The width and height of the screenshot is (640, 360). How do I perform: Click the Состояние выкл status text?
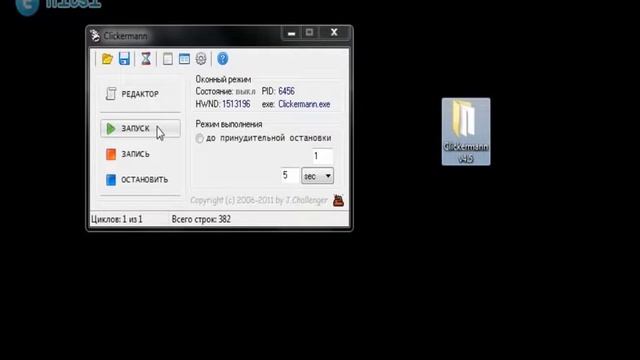225,91
